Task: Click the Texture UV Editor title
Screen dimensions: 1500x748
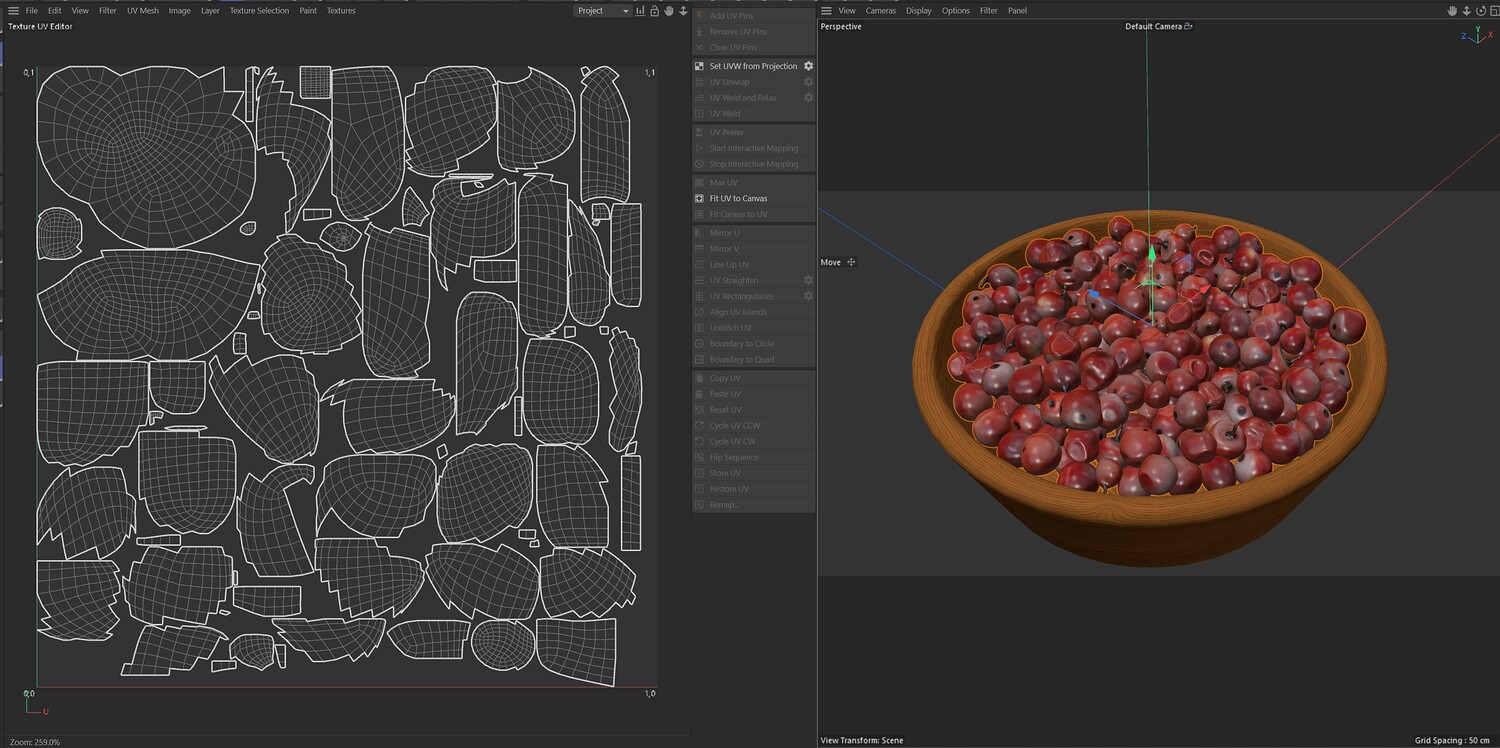Action: coord(40,27)
